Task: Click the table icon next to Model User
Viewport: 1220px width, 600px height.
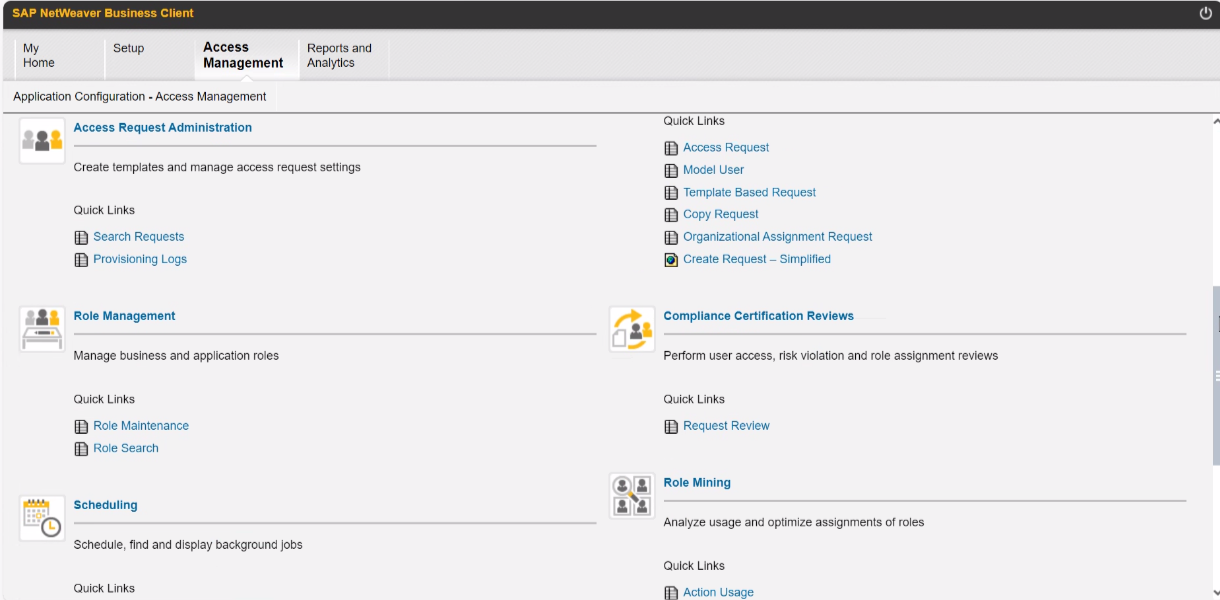Action: 671,171
